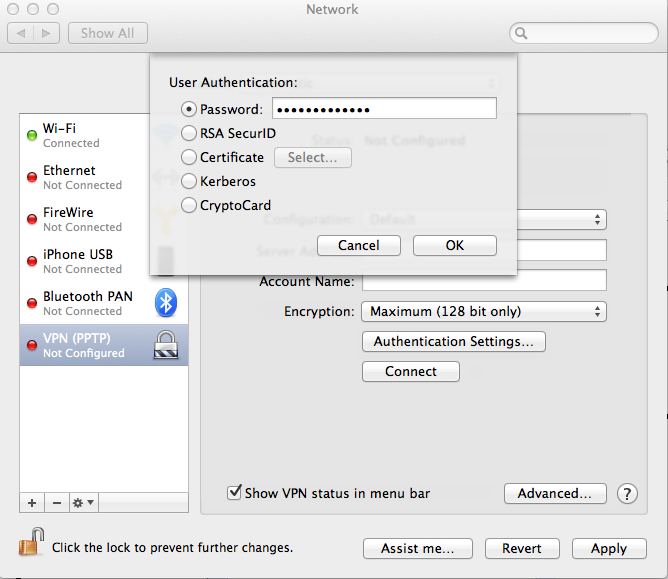Remove selected service with minus button
The image size is (668, 579).
pyautogui.click(x=57, y=503)
